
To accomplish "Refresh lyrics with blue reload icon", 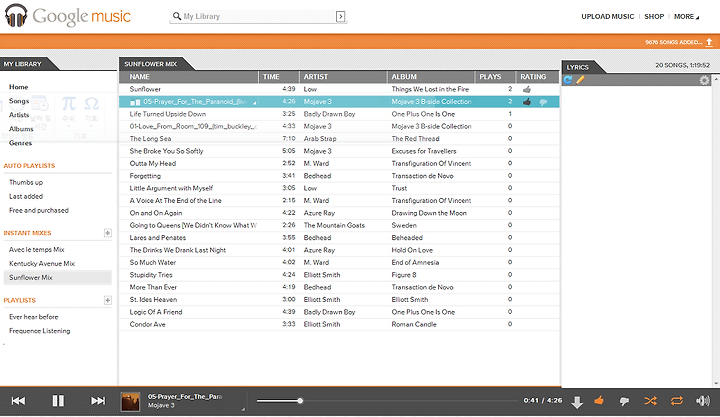I will point(568,80).
